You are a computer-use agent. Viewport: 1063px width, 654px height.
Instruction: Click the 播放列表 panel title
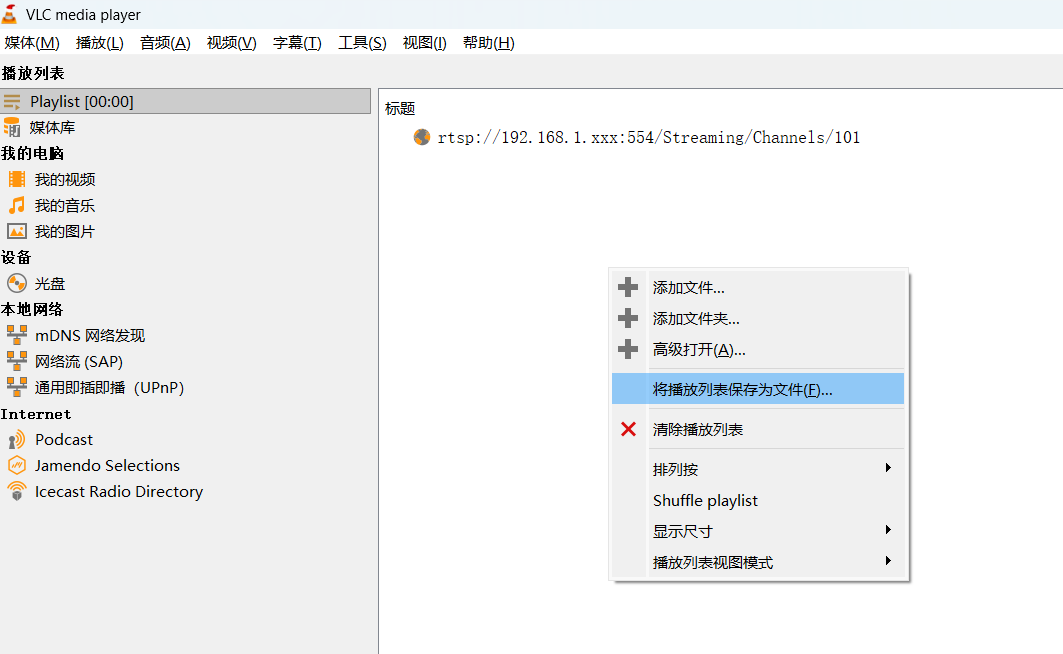[x=33, y=73]
